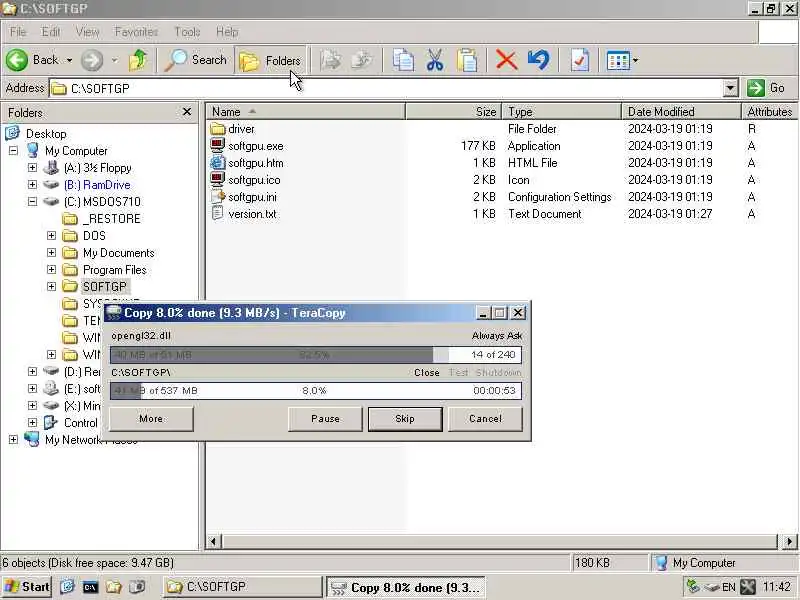Click the Copy To toolbar icon
Screen dimensions: 800x600
pos(362,60)
